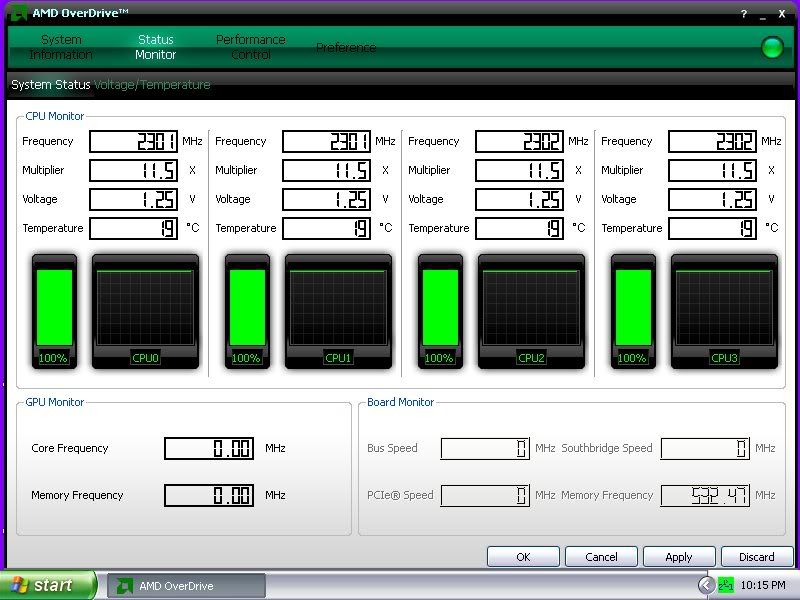Click the CPU0 Voltage value field
Screen dimensions: 800x600
pyautogui.click(x=134, y=199)
